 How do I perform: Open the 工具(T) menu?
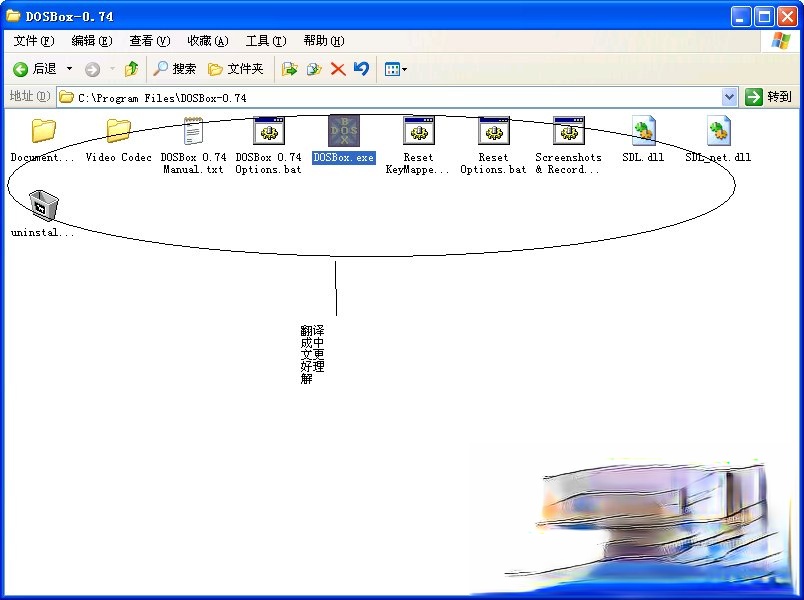[266, 41]
